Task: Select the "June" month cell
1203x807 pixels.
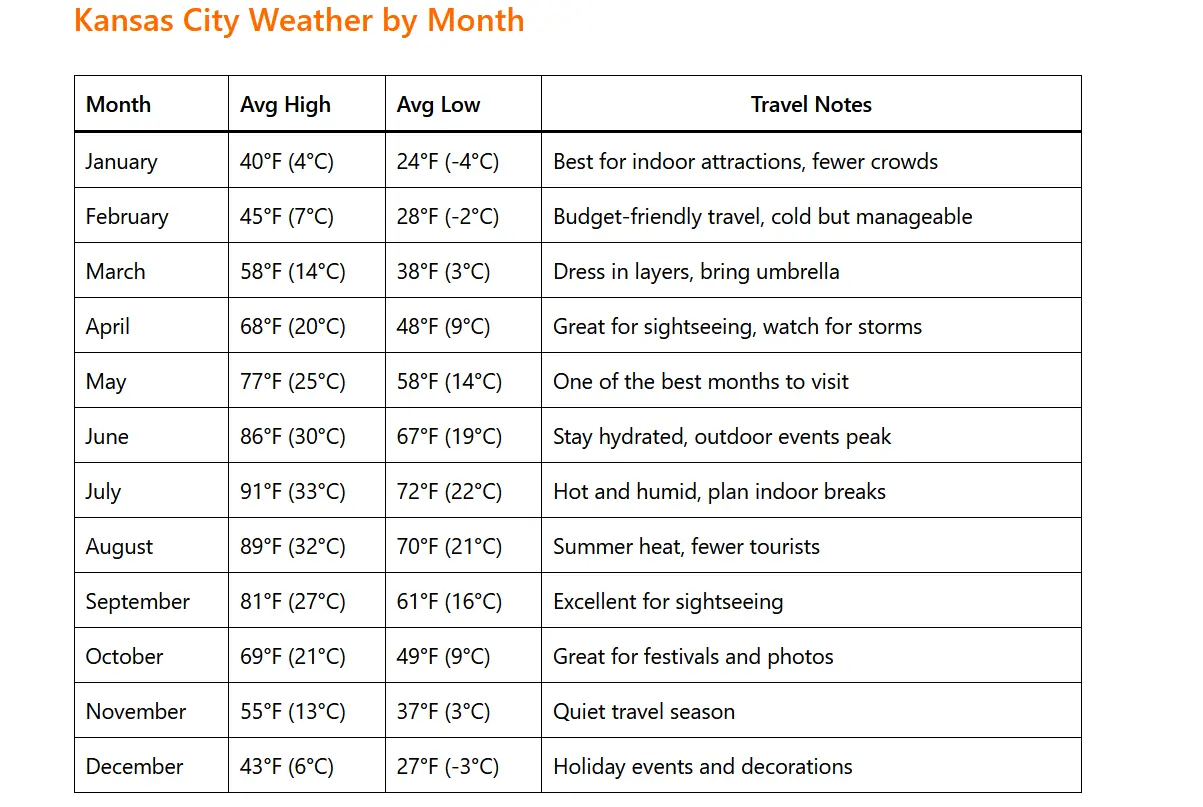Action: [107, 437]
